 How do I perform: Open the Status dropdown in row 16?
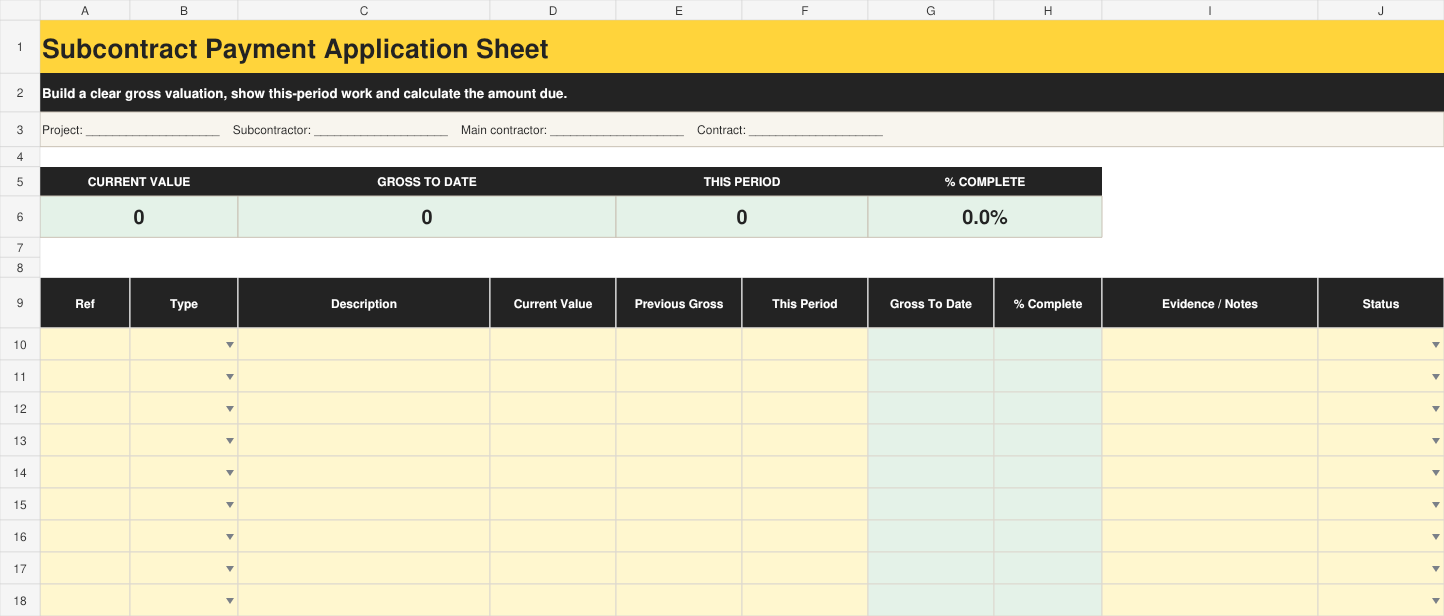(1436, 537)
